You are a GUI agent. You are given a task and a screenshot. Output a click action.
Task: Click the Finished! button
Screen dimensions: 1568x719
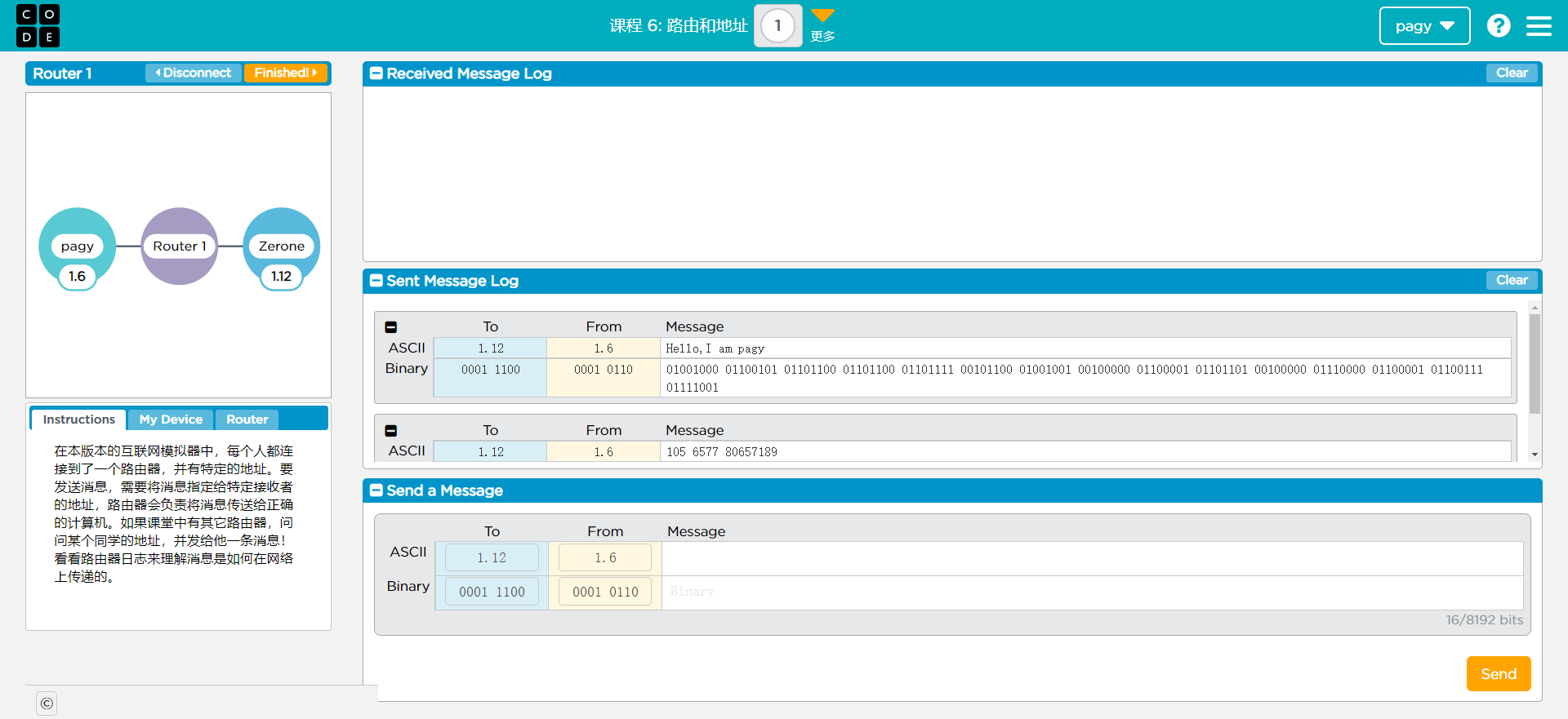click(286, 73)
